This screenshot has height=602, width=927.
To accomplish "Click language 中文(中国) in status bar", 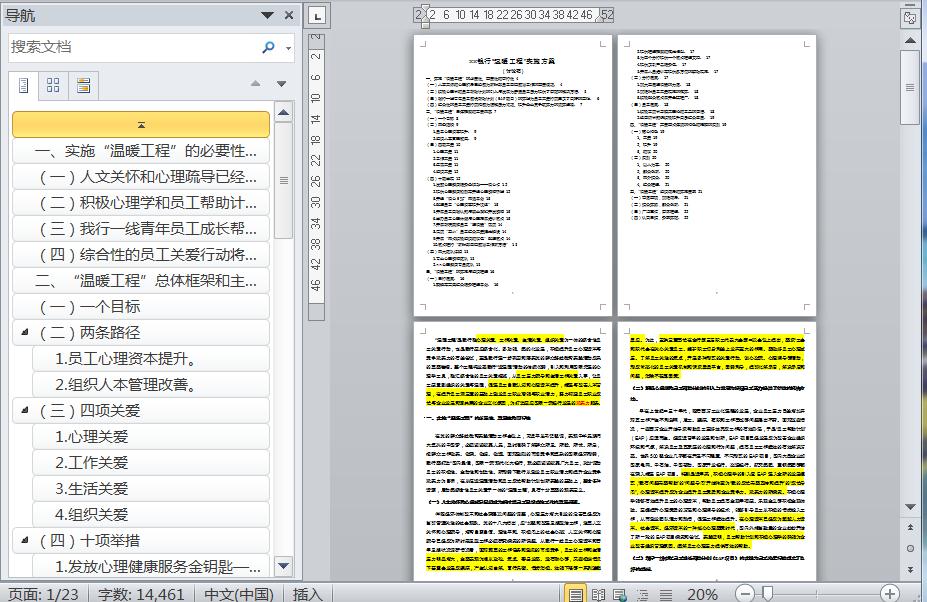I will pos(239,594).
